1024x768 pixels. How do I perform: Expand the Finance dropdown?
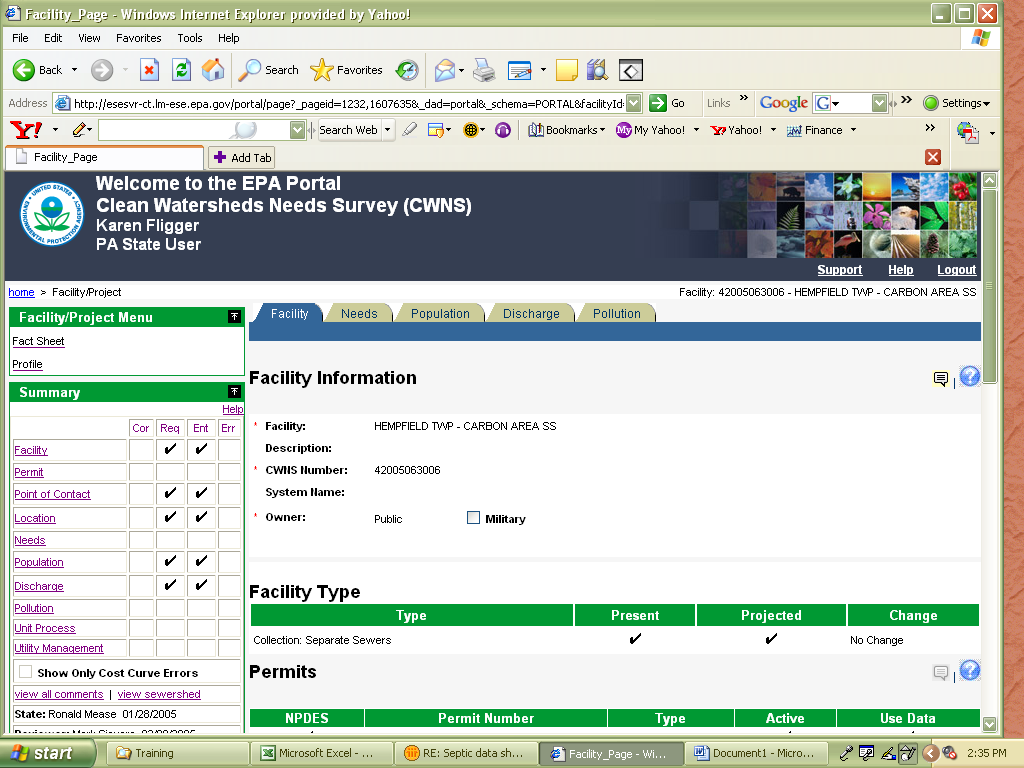(853, 130)
